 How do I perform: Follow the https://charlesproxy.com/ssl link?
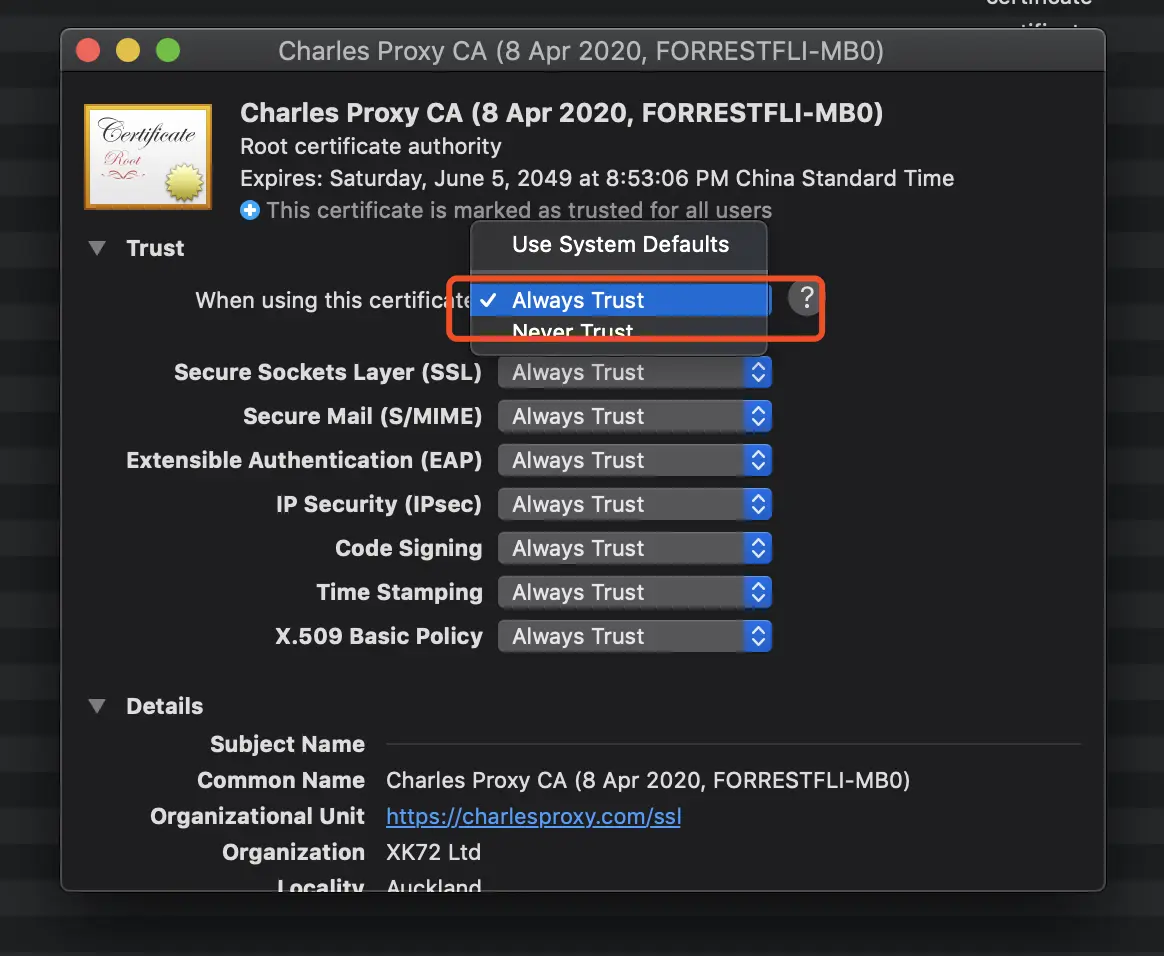(534, 816)
